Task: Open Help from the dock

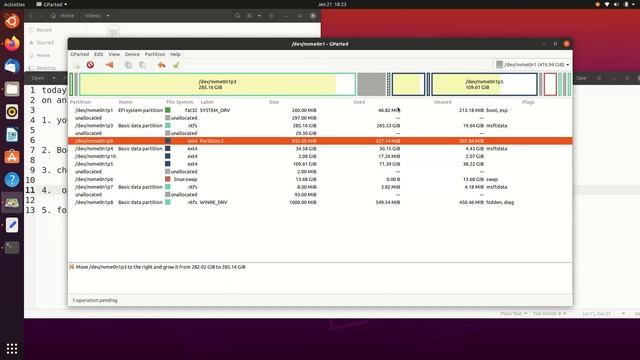Action: [12, 180]
